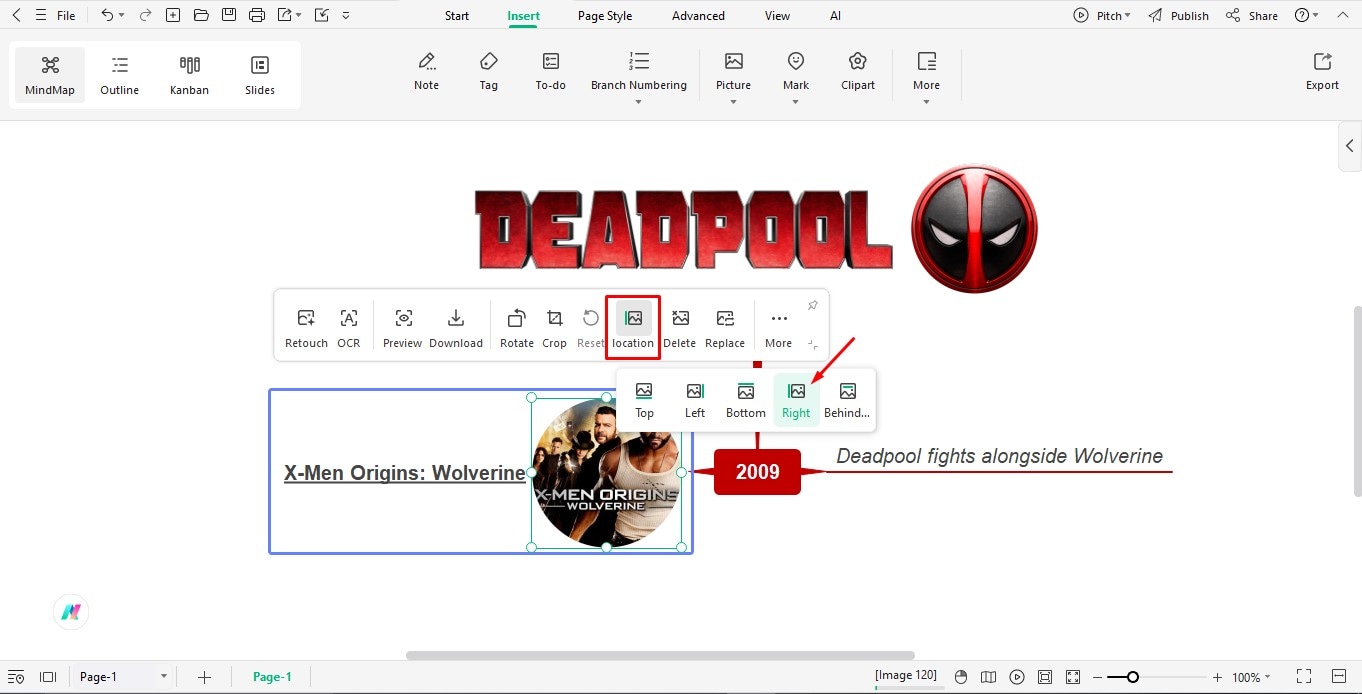Click the Publish button
The image size is (1362, 694).
(x=1179, y=16)
